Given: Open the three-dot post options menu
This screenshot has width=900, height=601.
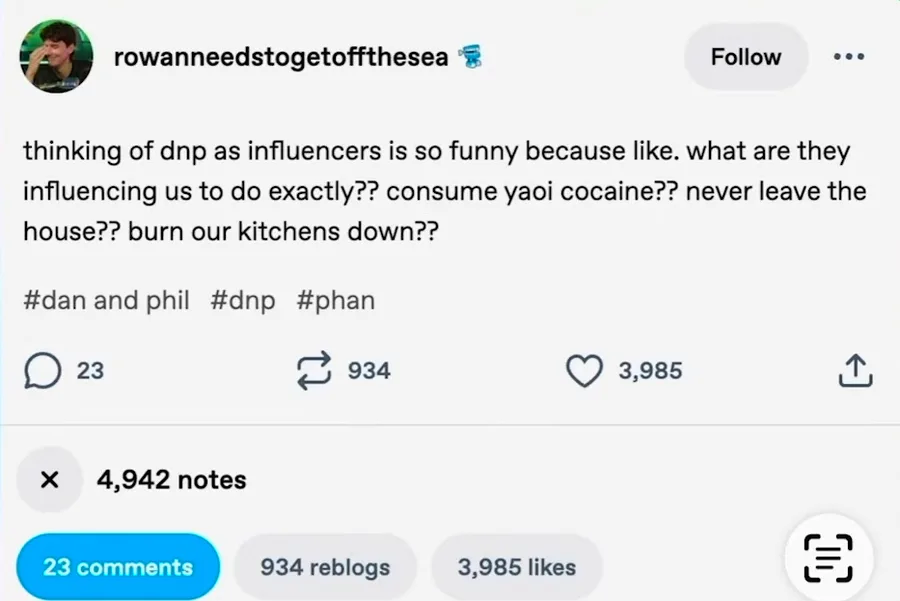Looking at the screenshot, I should pyautogui.click(x=848, y=57).
